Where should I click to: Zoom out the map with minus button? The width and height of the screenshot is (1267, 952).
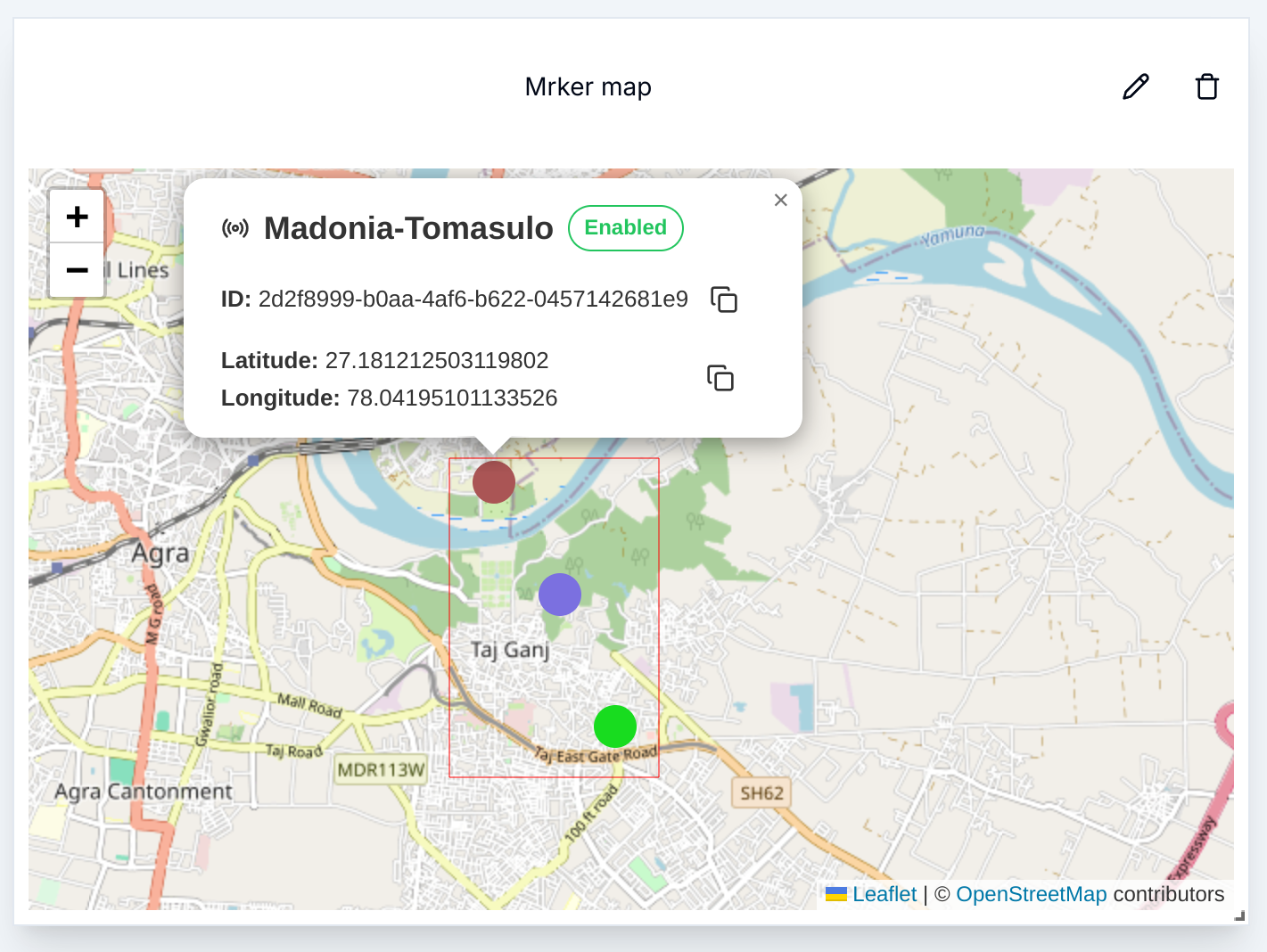click(78, 269)
